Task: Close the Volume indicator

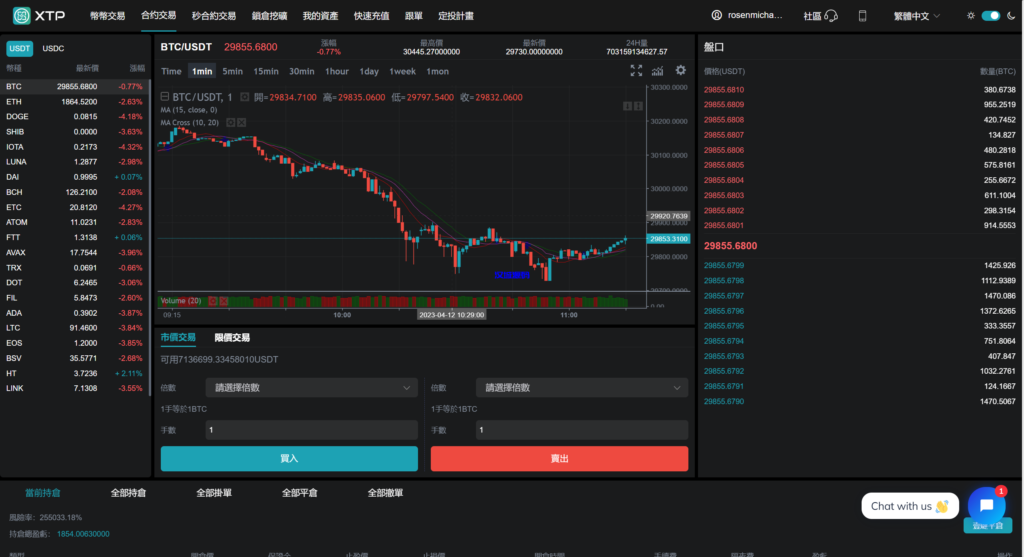Action: coord(224,301)
